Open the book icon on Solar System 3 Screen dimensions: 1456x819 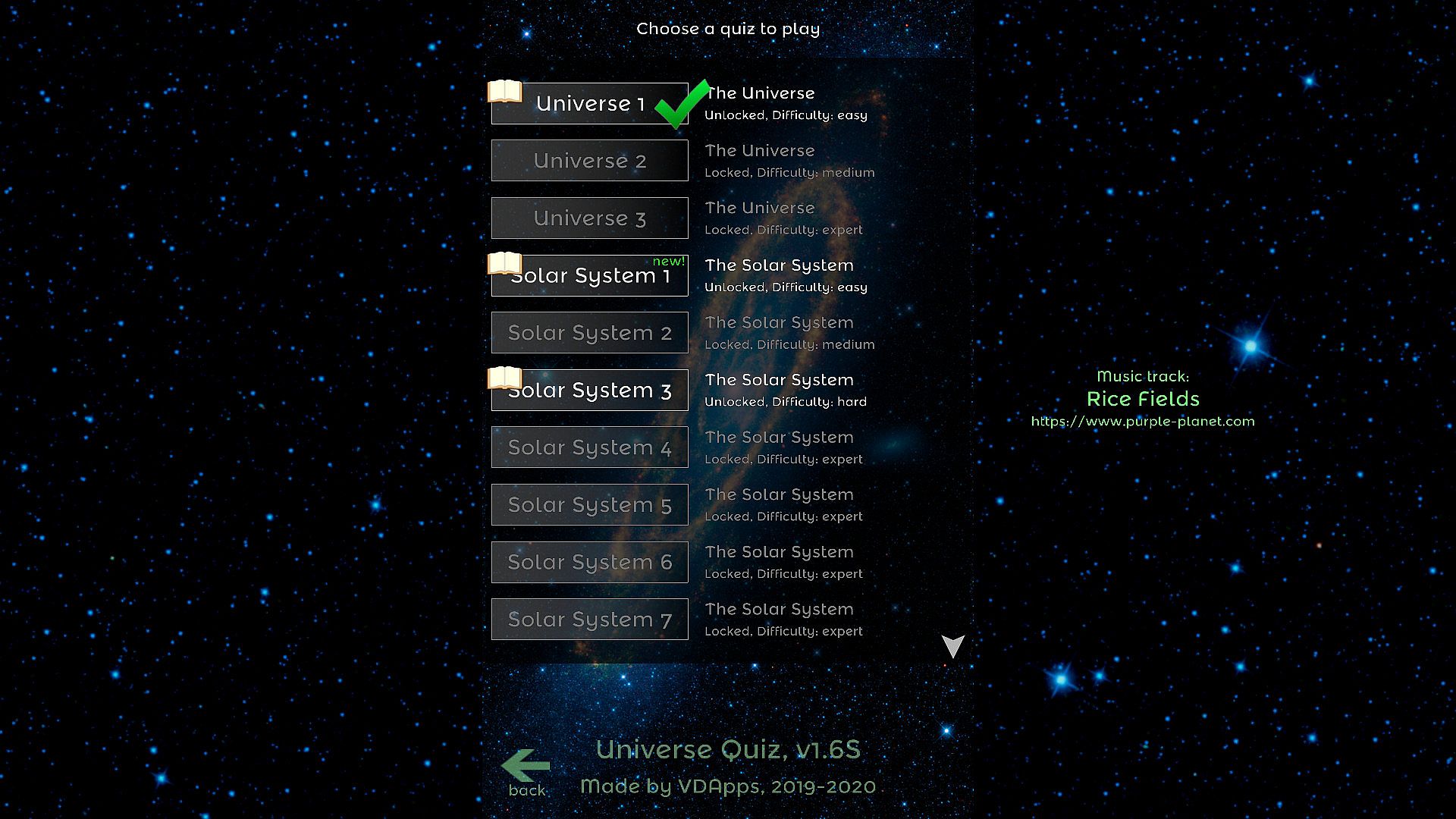pos(504,378)
